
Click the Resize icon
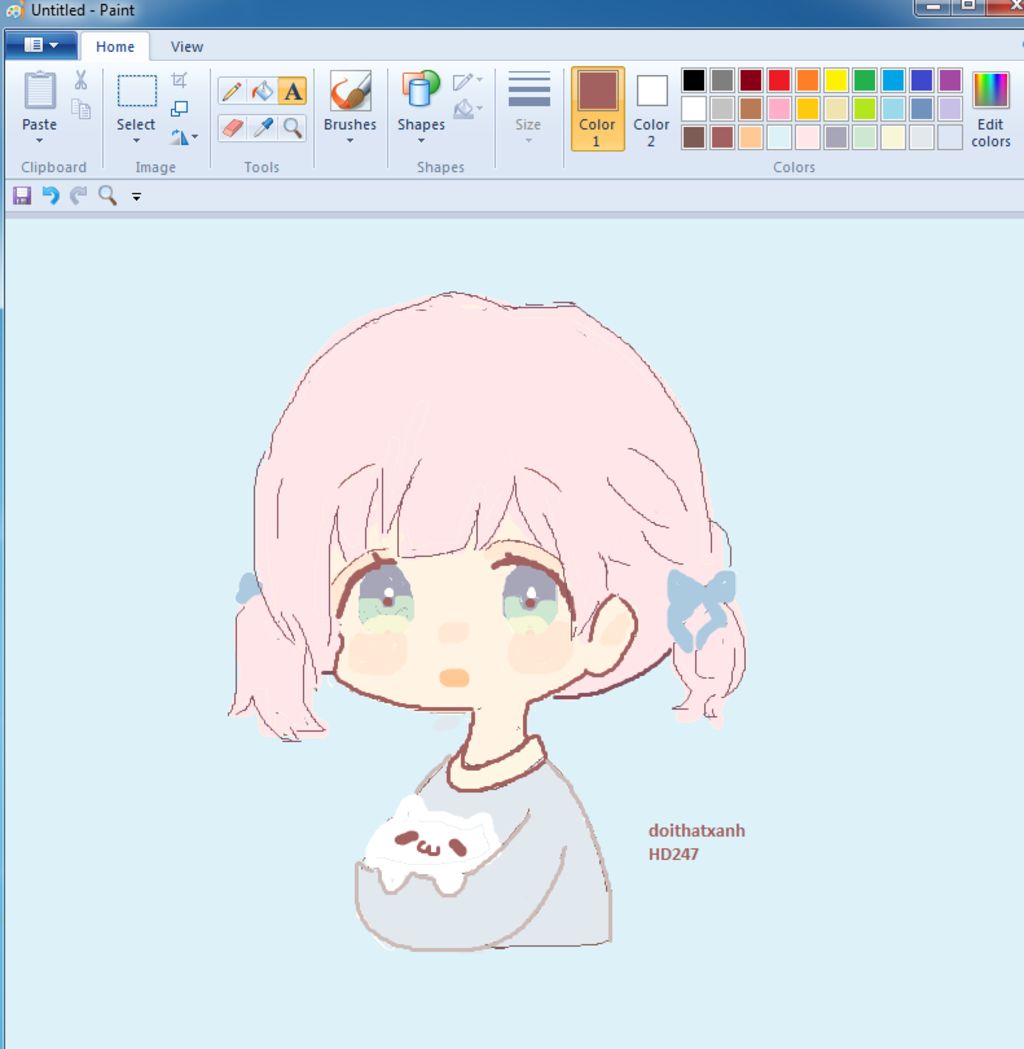pos(179,108)
